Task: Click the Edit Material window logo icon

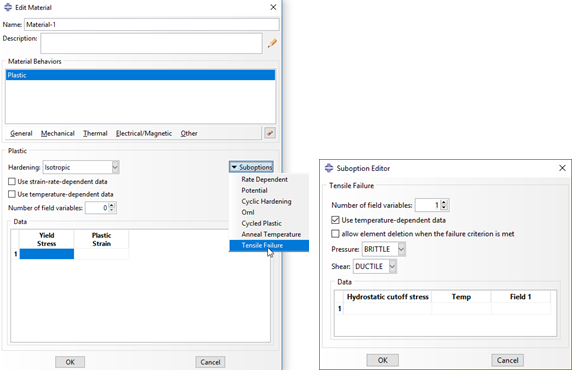Action: [8, 7]
